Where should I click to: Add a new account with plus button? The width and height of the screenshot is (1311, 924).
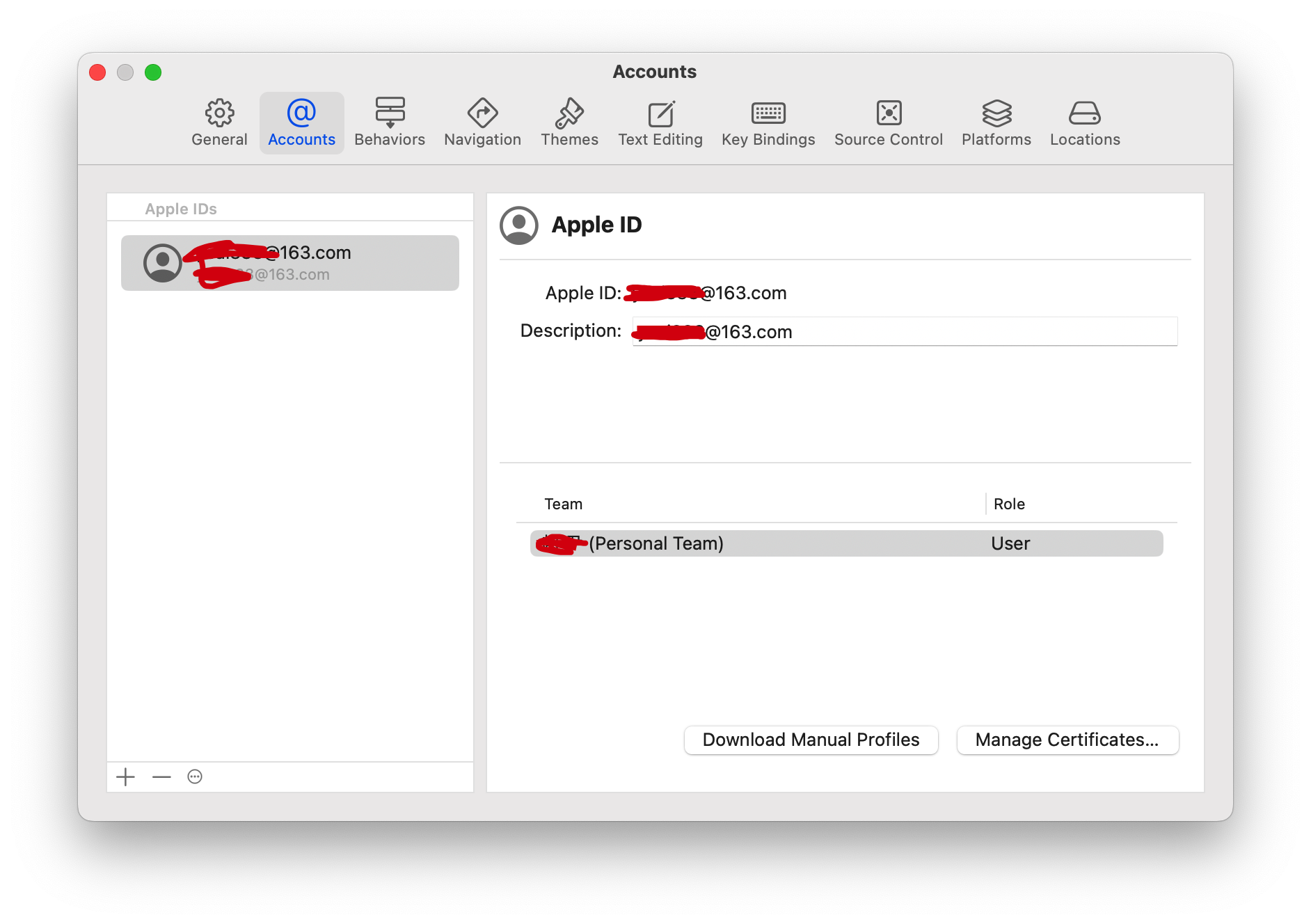125,776
